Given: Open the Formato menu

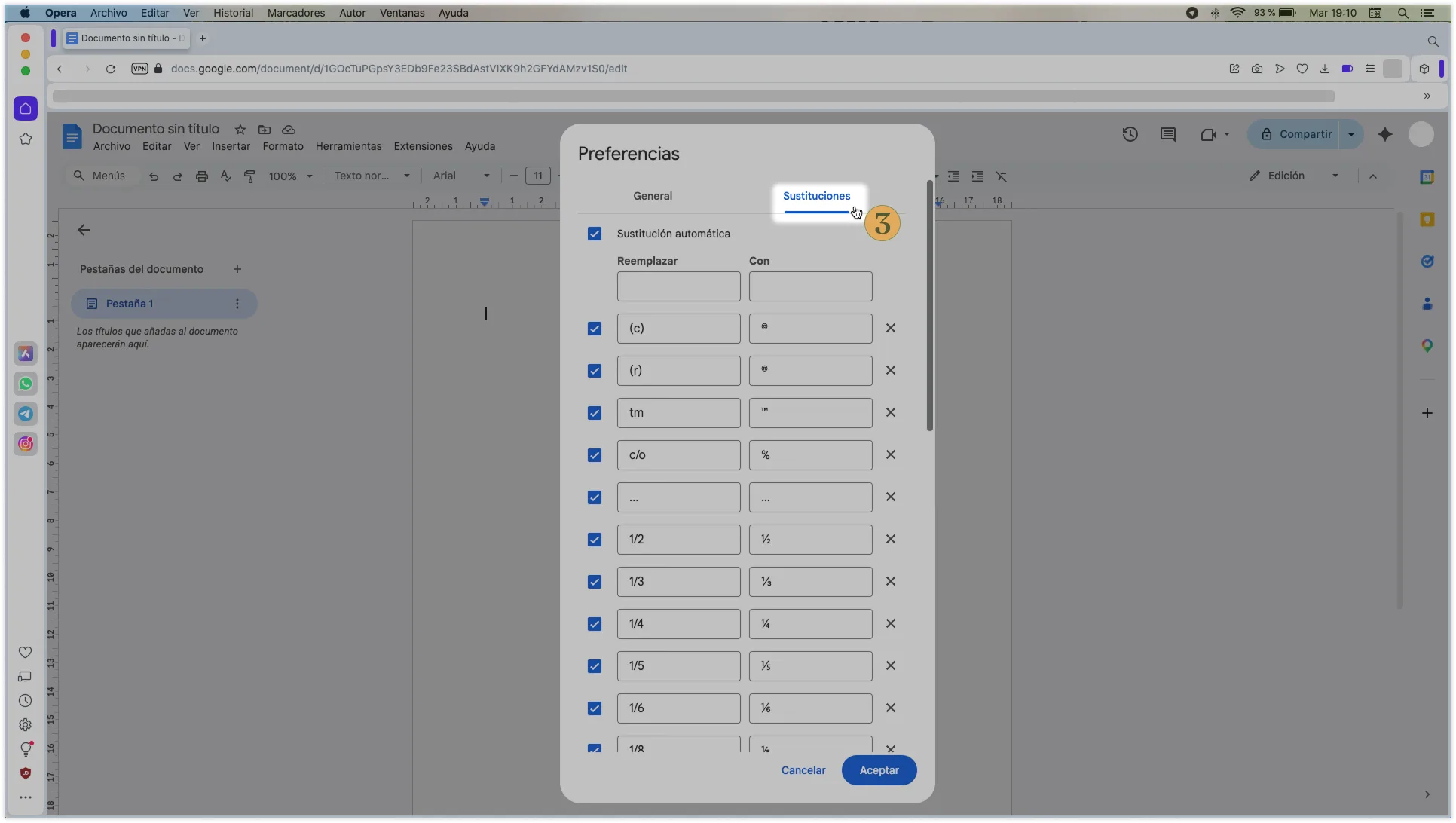Looking at the screenshot, I should pos(283,146).
